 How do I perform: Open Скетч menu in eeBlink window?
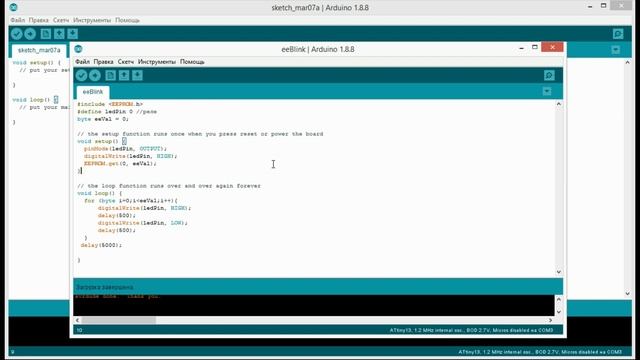(x=126, y=62)
